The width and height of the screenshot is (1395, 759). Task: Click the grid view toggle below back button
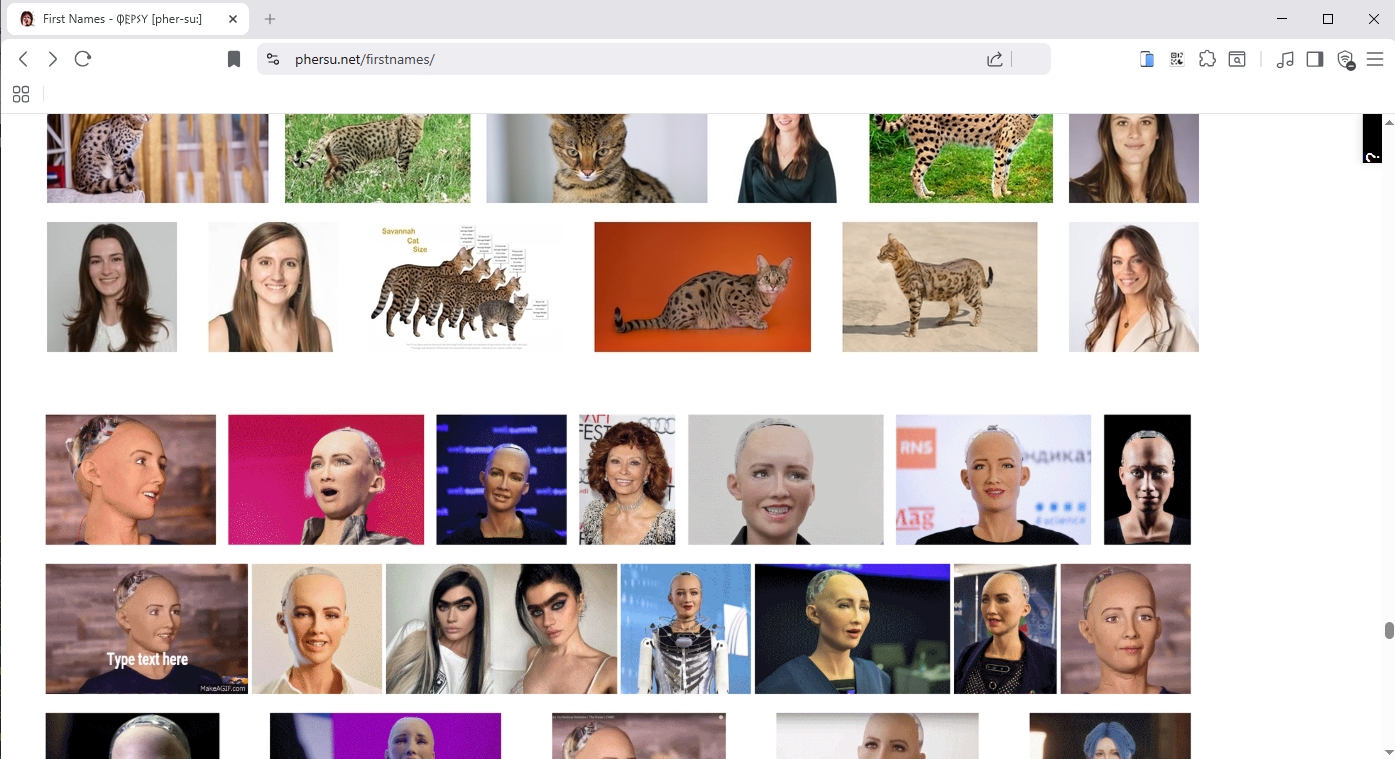(20, 94)
